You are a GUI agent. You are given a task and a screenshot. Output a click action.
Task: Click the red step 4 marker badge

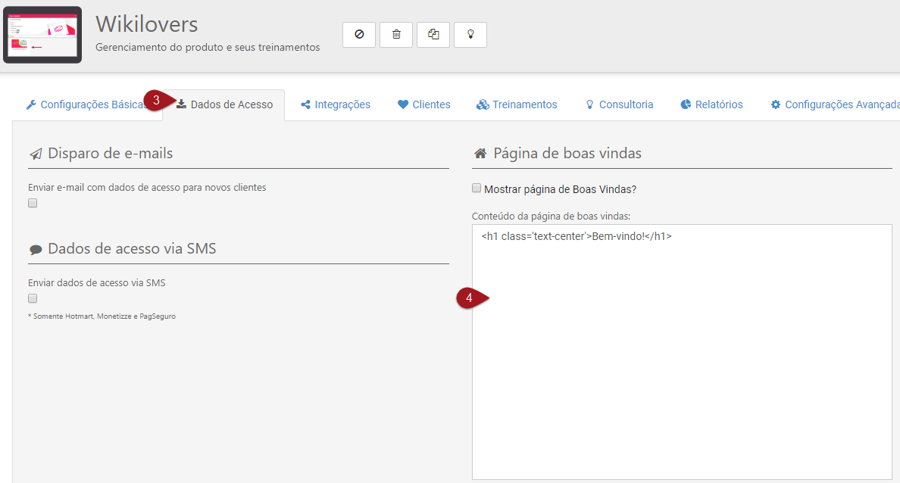471,299
